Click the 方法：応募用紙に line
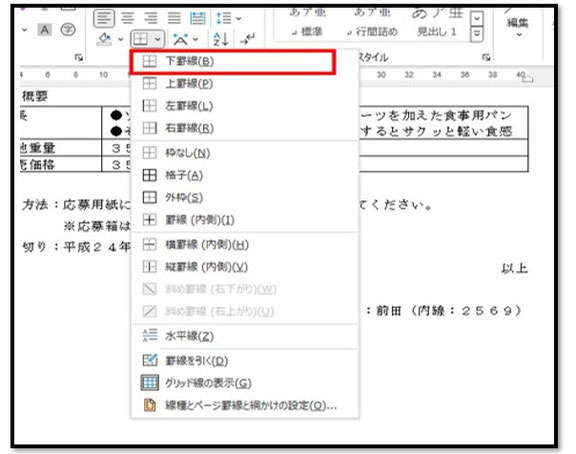This screenshot has height=454, width=576. pyautogui.click(x=76, y=205)
